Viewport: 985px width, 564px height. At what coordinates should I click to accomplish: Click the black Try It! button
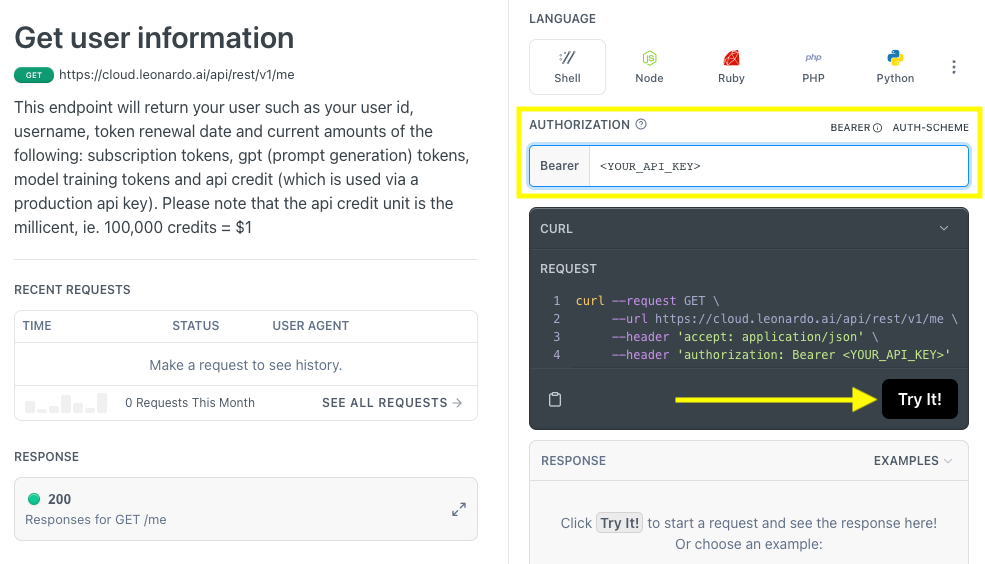point(920,399)
